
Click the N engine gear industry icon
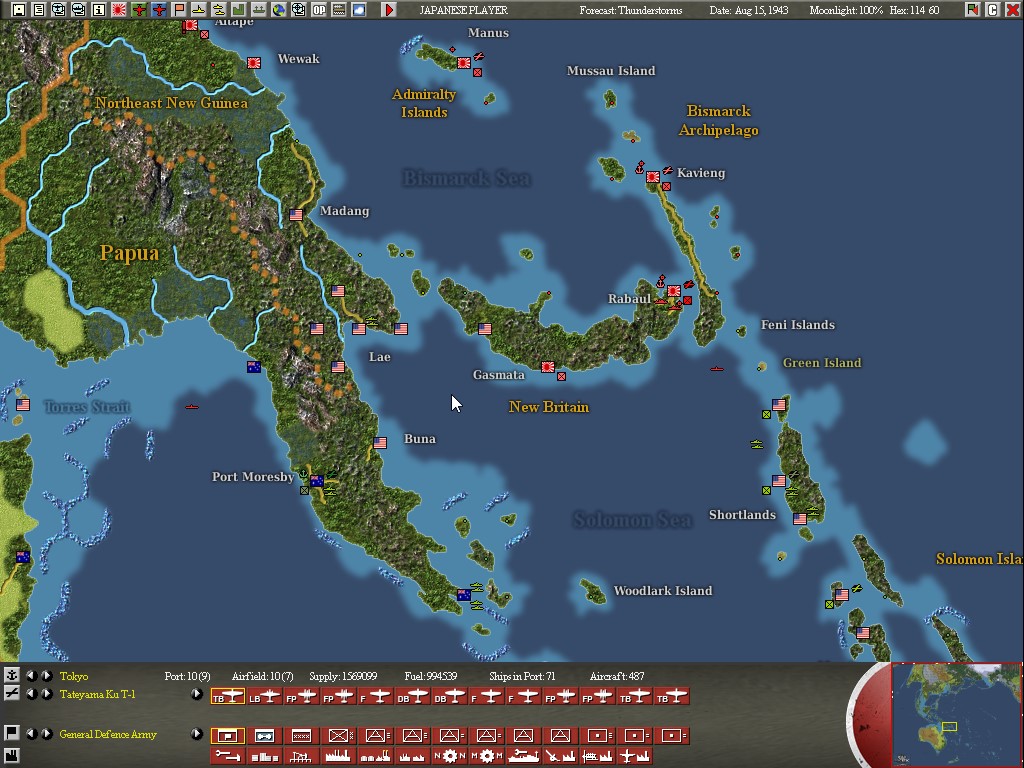449,756
